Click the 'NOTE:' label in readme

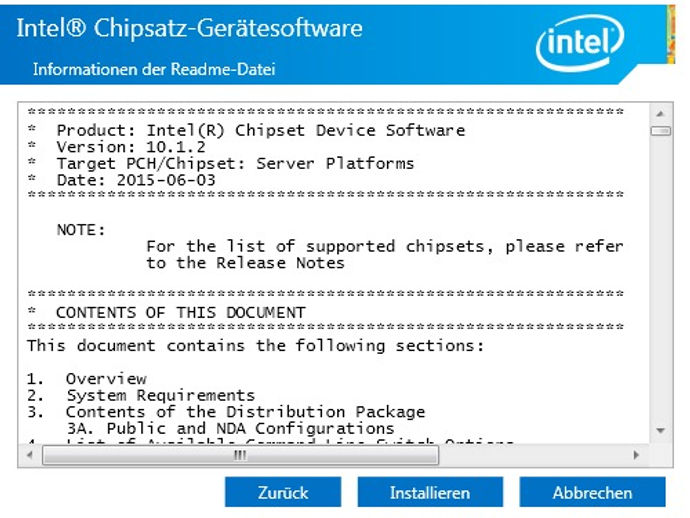click(81, 230)
